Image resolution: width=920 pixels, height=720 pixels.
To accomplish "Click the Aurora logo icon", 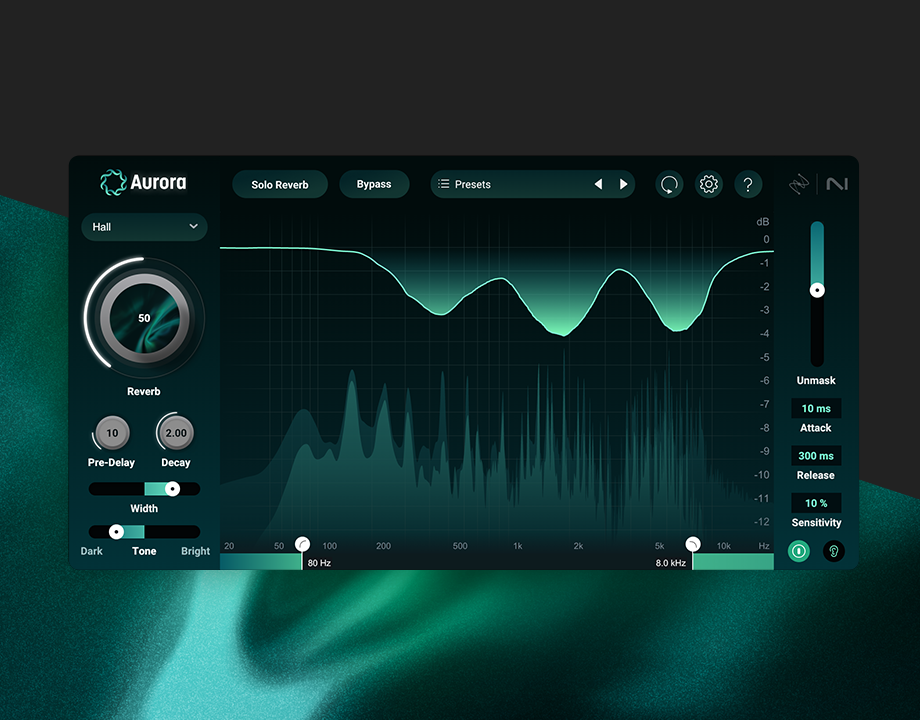I will click(x=113, y=183).
